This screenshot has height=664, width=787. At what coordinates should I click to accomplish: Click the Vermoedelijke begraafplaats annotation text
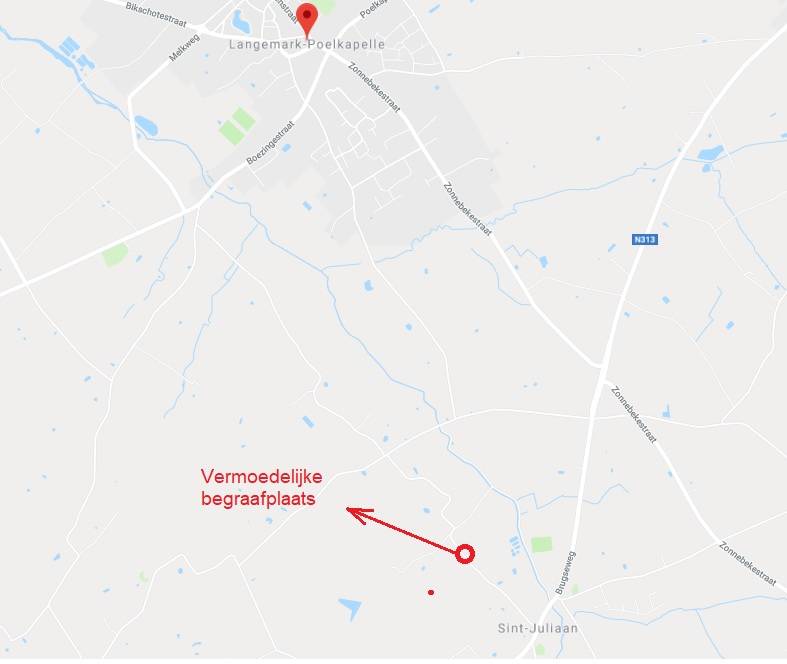(261, 487)
